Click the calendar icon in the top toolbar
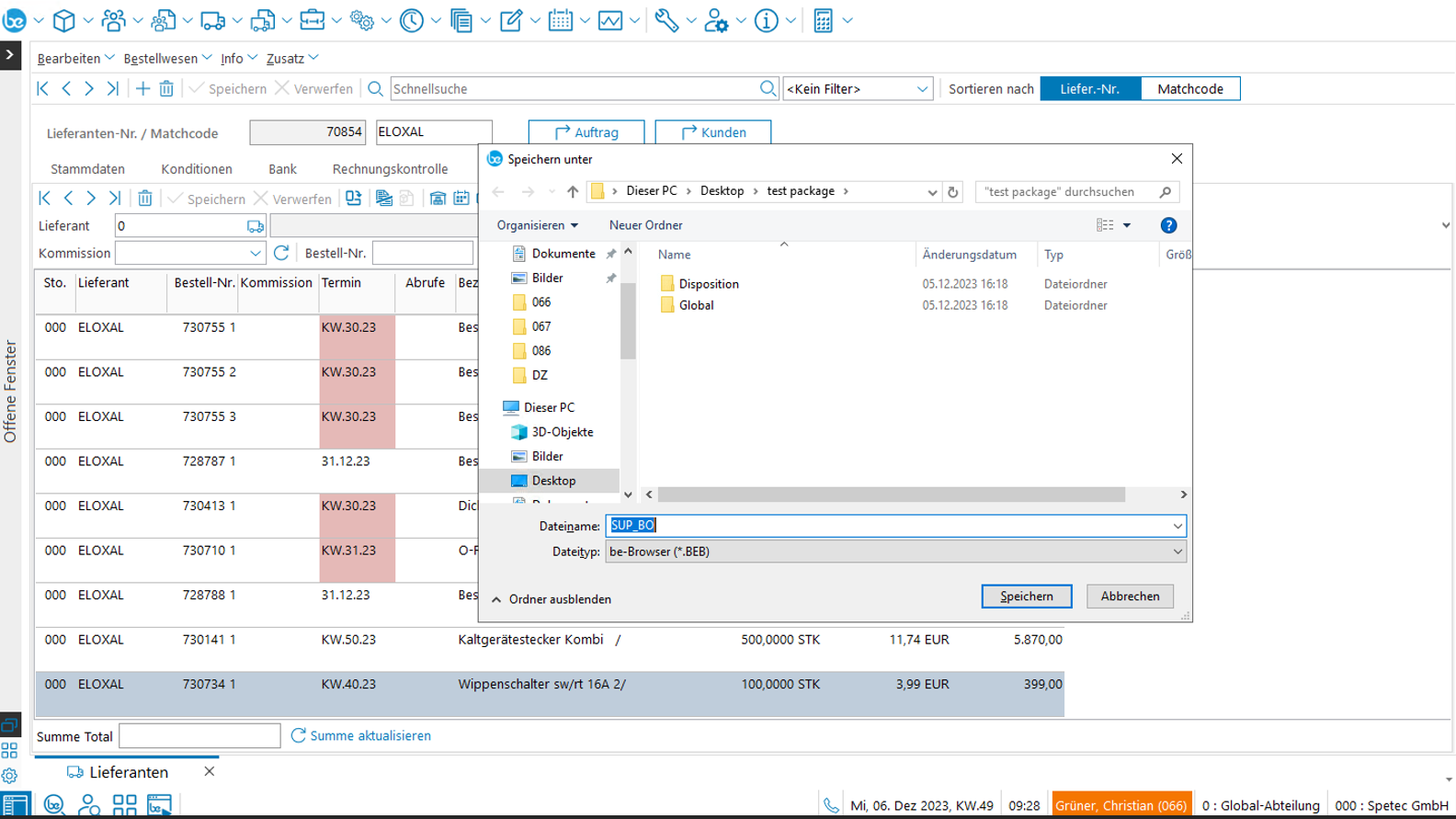Viewport: 1456px width, 819px height. 560,20
